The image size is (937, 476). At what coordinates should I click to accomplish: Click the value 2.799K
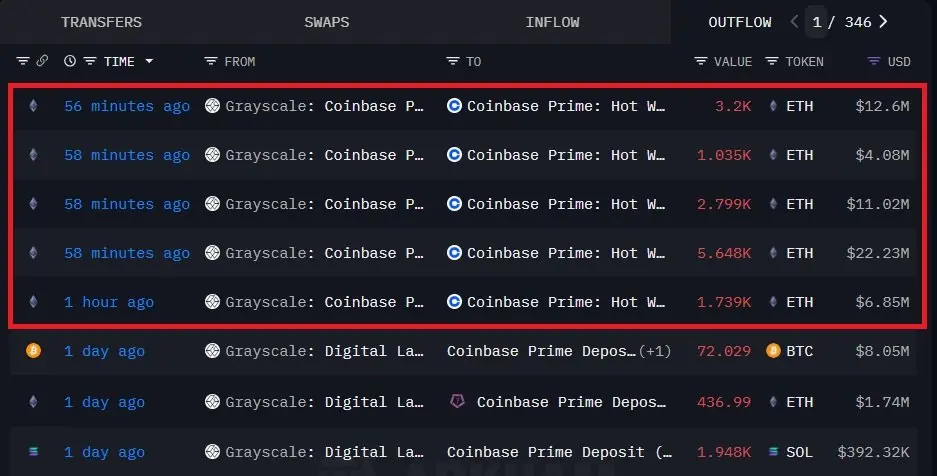pos(724,204)
